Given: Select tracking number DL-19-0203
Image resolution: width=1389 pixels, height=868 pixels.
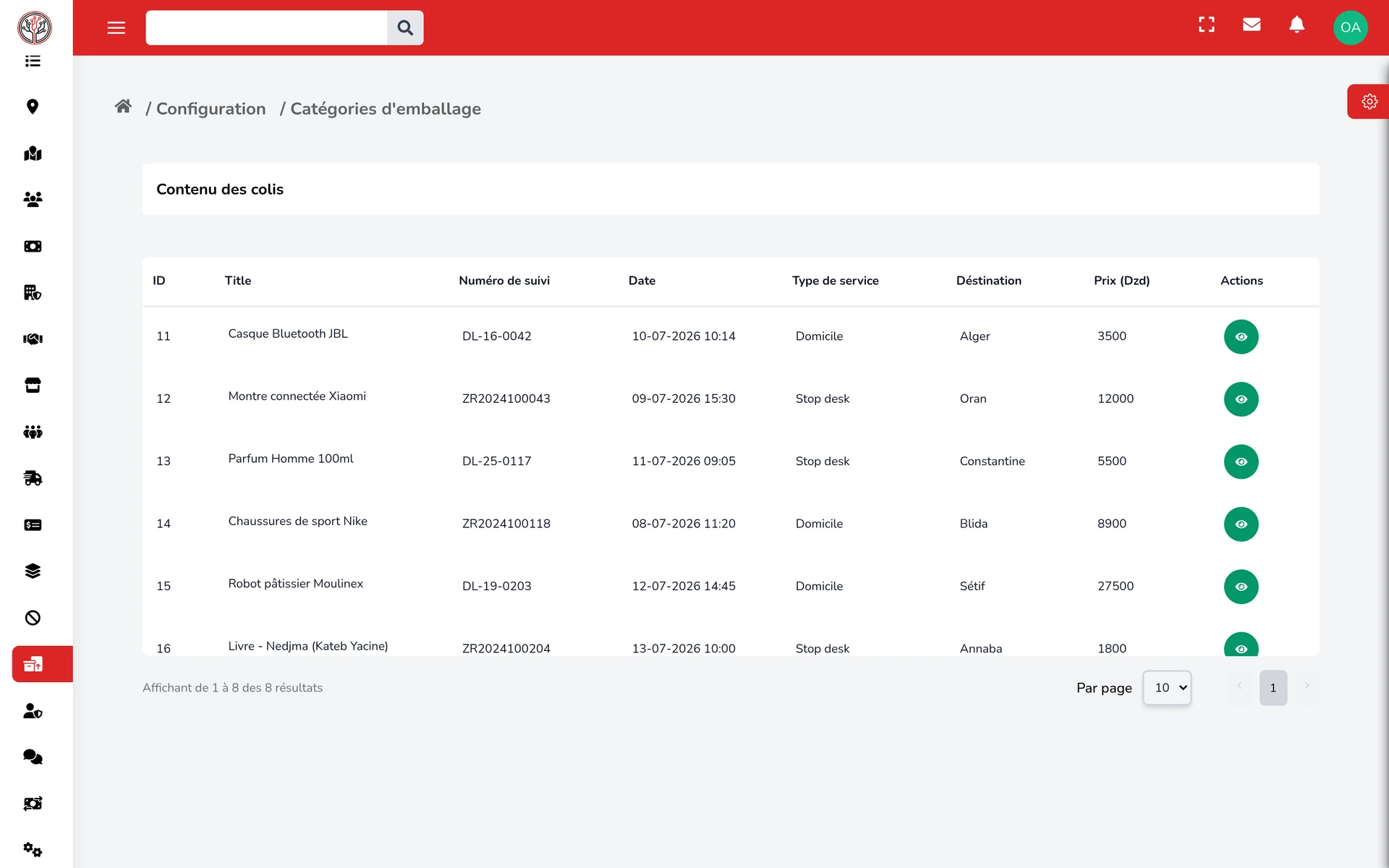Looking at the screenshot, I should [x=496, y=587].
